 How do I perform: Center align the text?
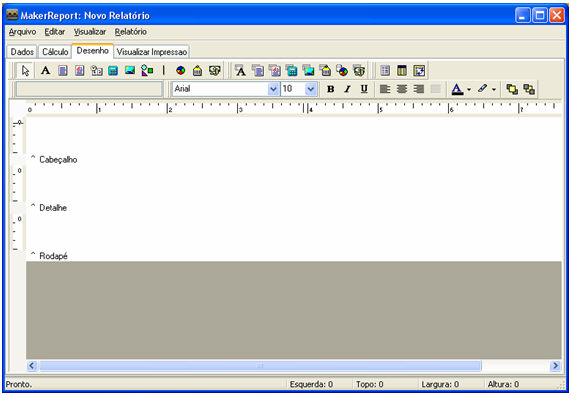click(402, 89)
